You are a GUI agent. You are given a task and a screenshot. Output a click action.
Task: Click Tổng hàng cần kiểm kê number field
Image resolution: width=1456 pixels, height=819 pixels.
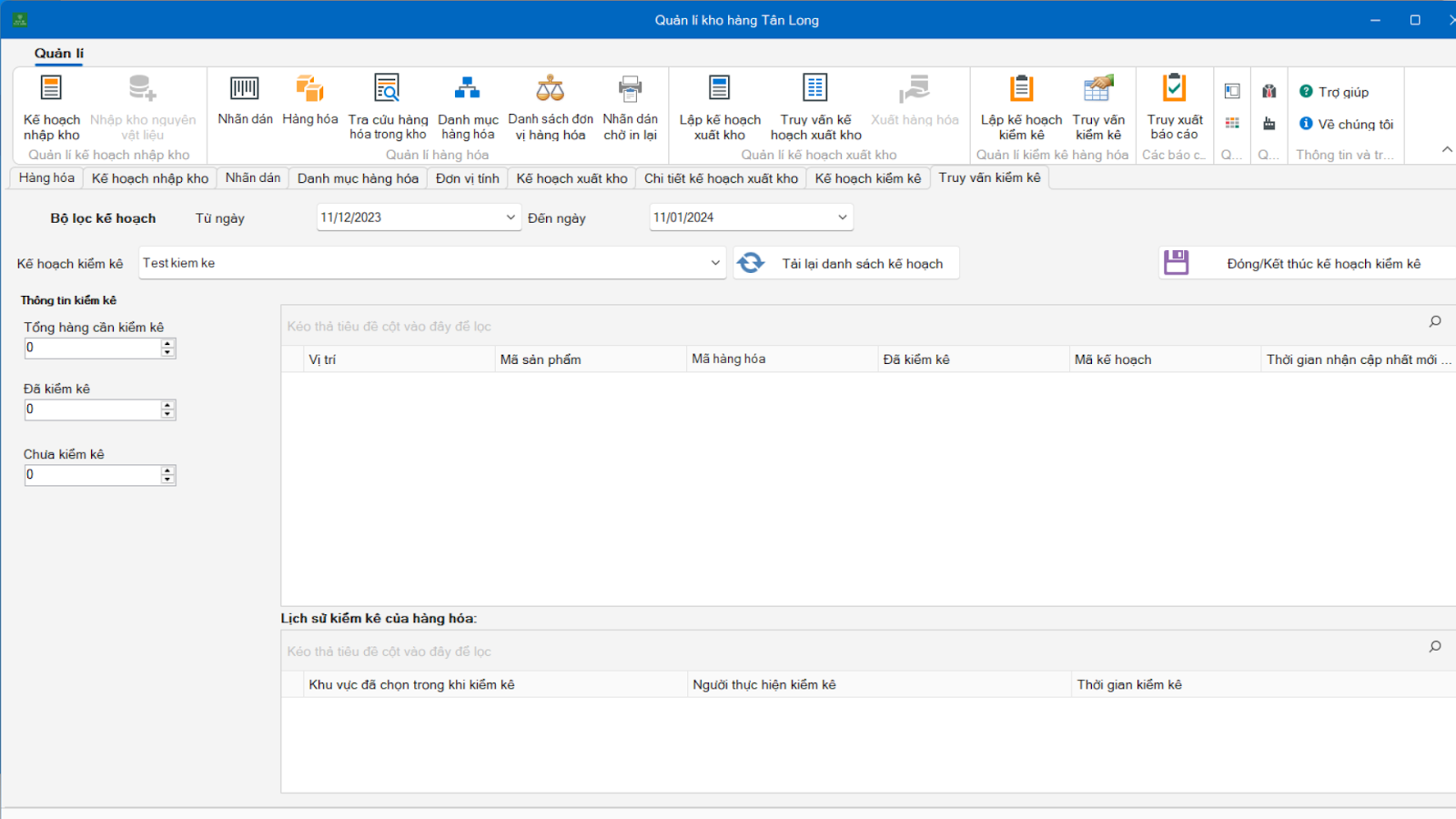[93, 348]
